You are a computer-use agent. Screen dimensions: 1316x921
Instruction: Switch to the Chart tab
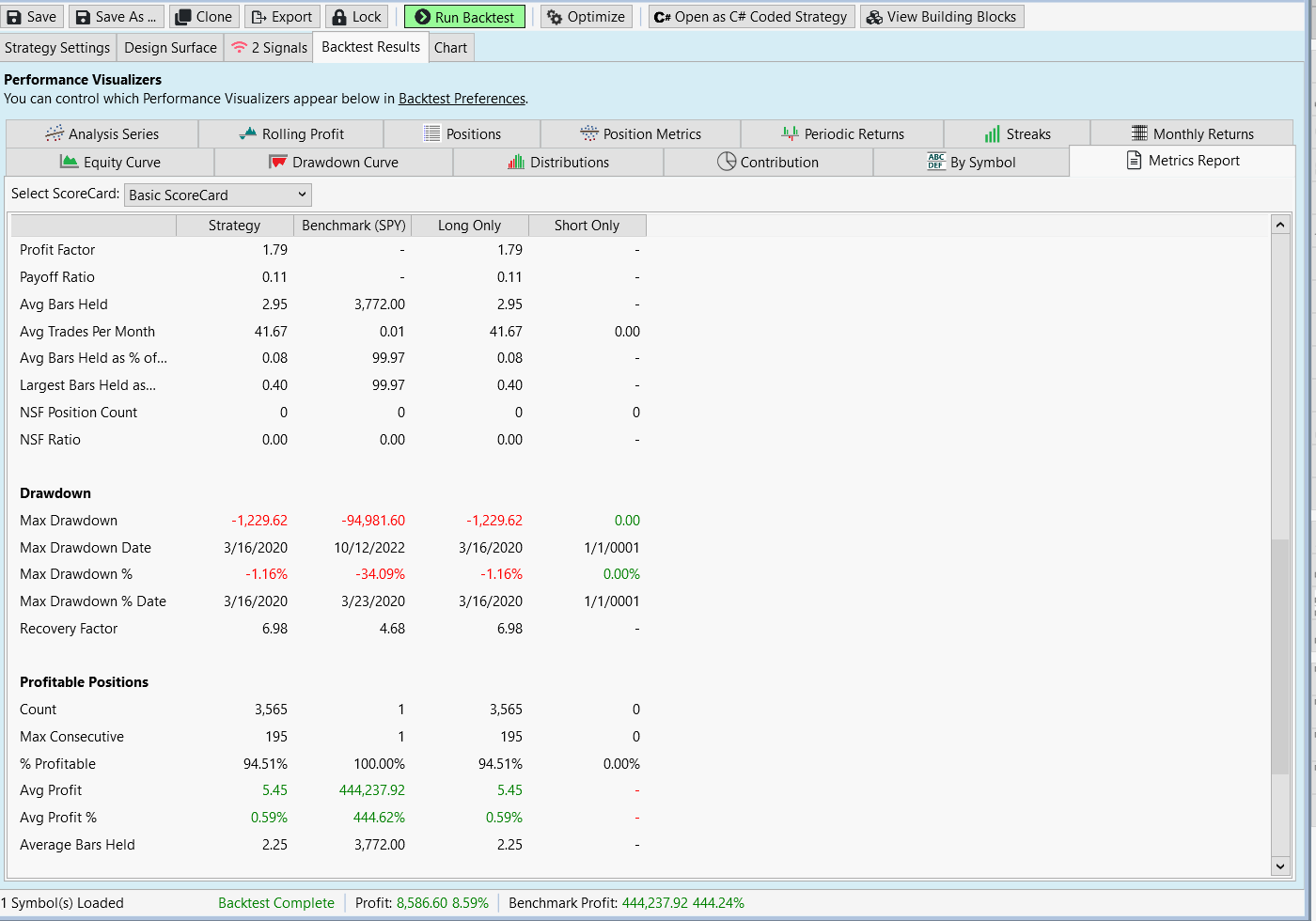[x=450, y=48]
